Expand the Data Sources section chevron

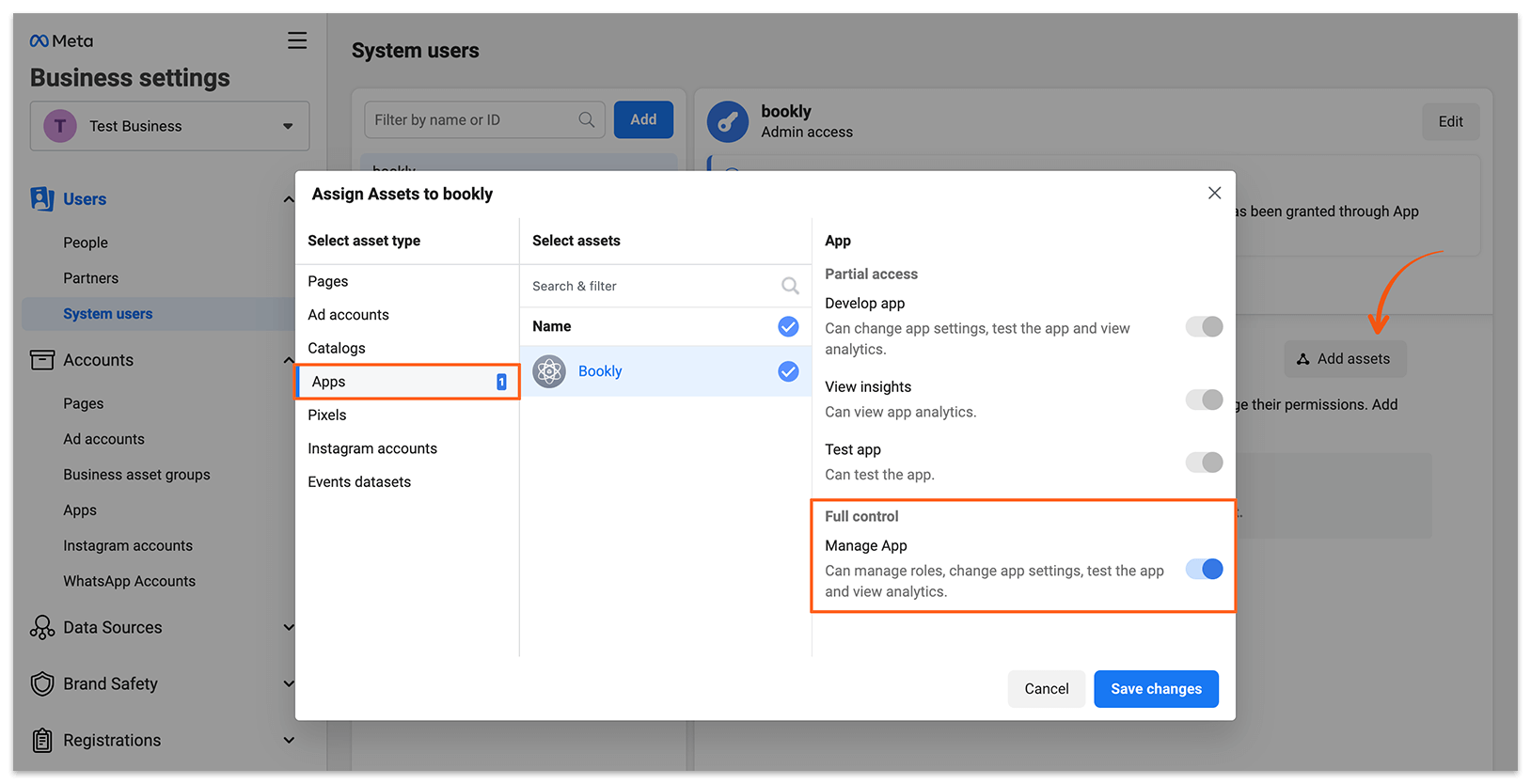(x=289, y=627)
